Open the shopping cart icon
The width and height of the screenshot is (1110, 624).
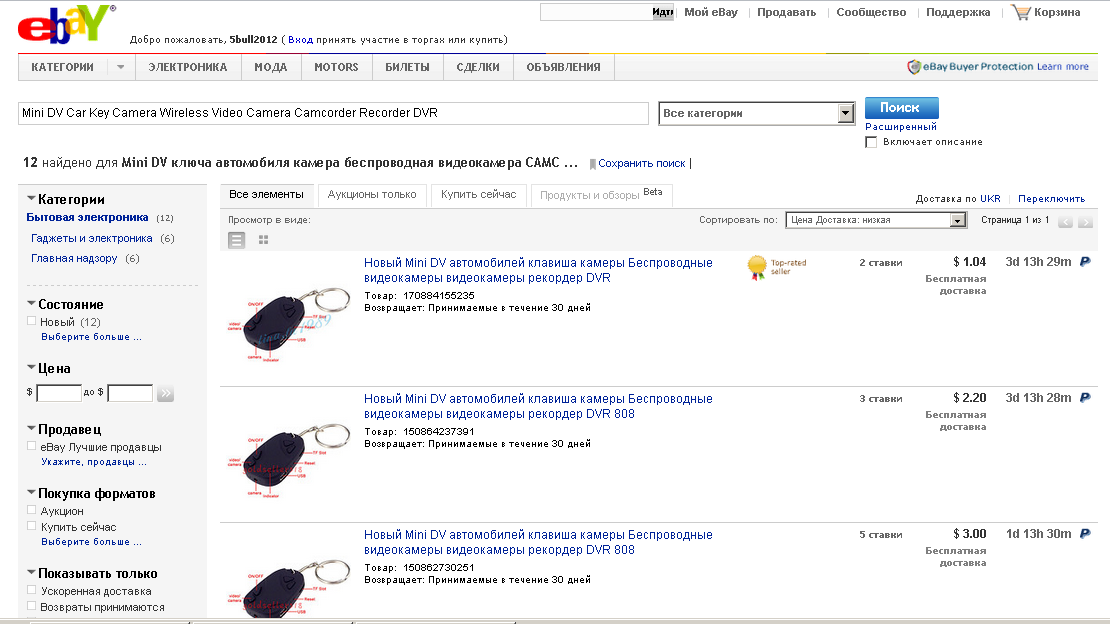[1021, 12]
